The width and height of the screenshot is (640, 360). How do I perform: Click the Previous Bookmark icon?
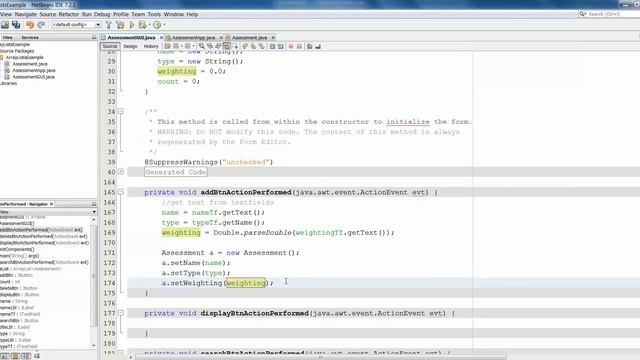[x=245, y=46]
